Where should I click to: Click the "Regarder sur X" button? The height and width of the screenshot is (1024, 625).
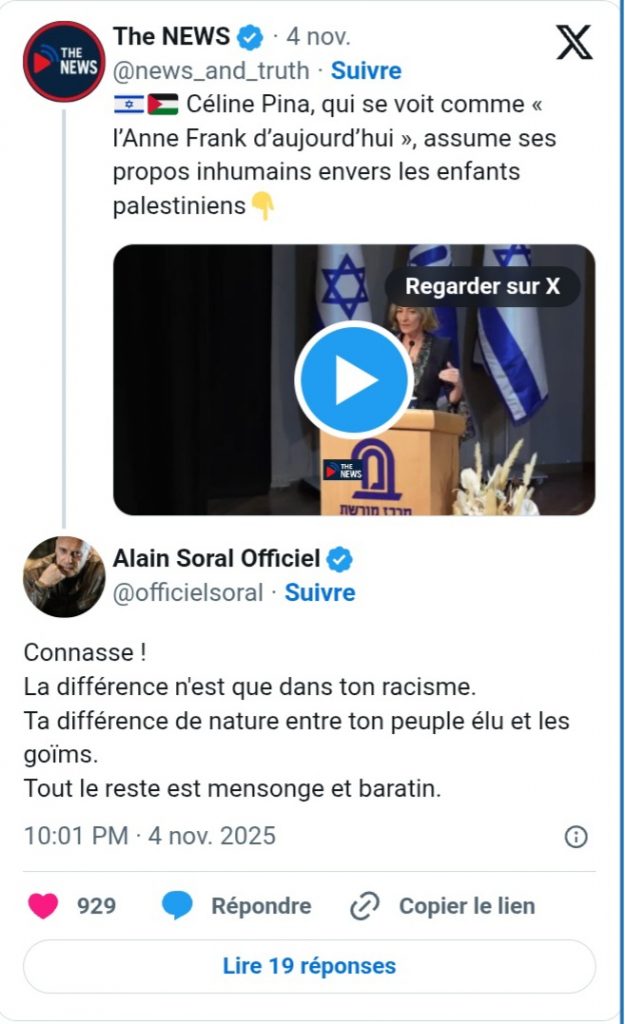482,286
